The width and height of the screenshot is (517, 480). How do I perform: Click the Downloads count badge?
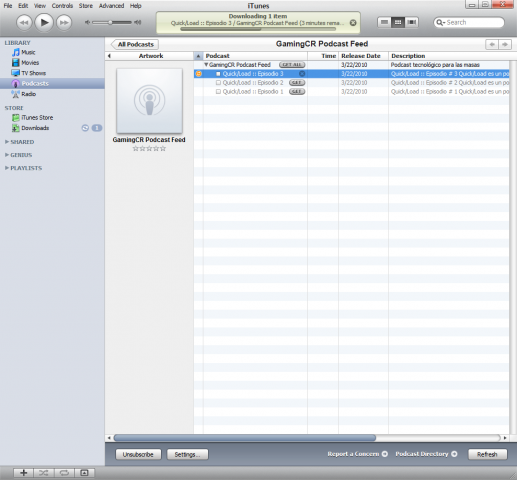(97, 128)
